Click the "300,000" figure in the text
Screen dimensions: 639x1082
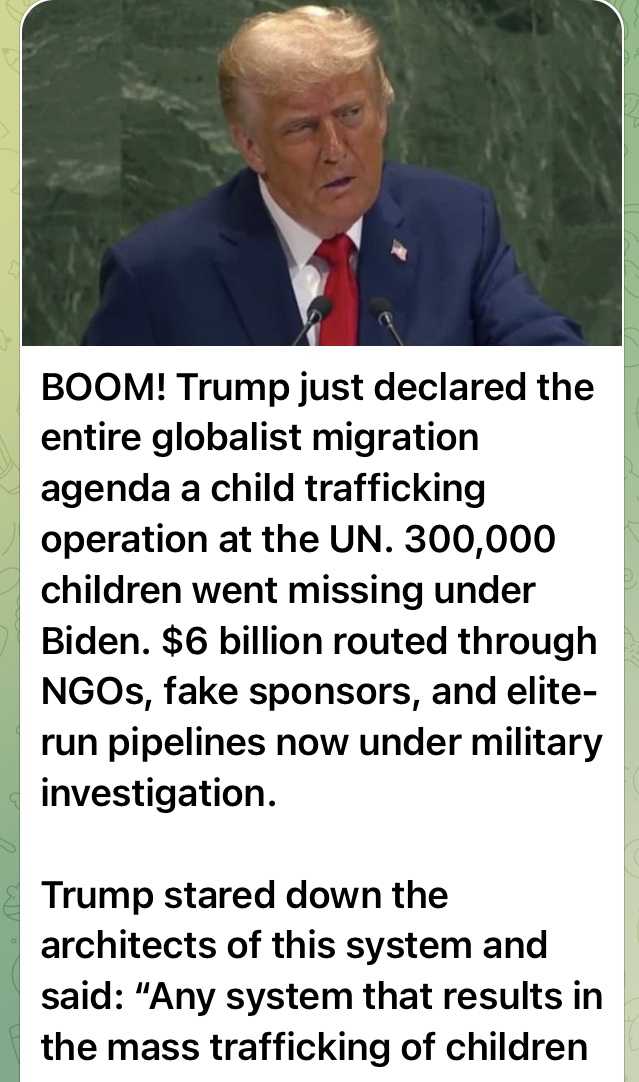point(480,540)
